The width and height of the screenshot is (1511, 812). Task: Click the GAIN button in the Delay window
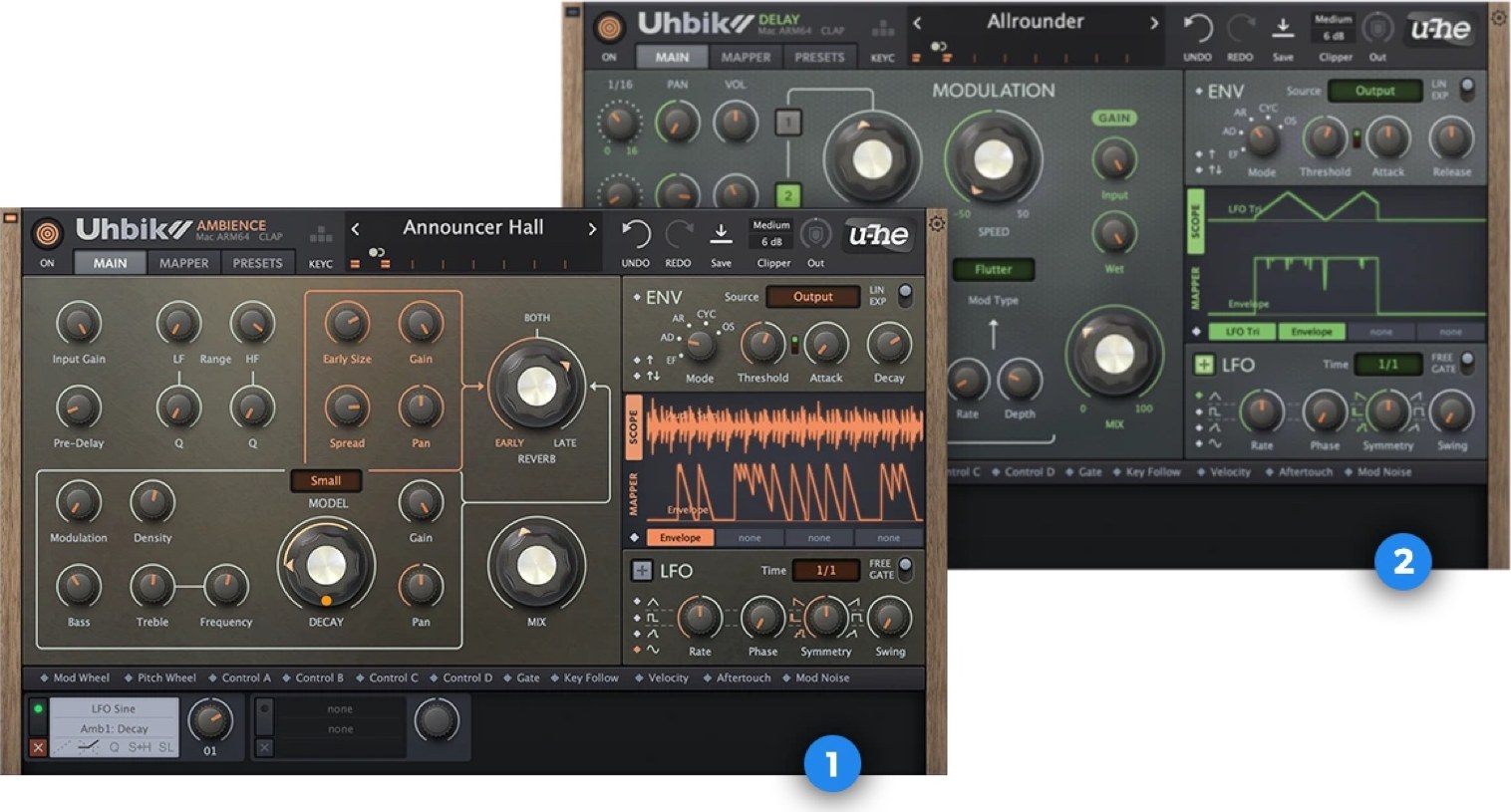pyautogui.click(x=1113, y=118)
